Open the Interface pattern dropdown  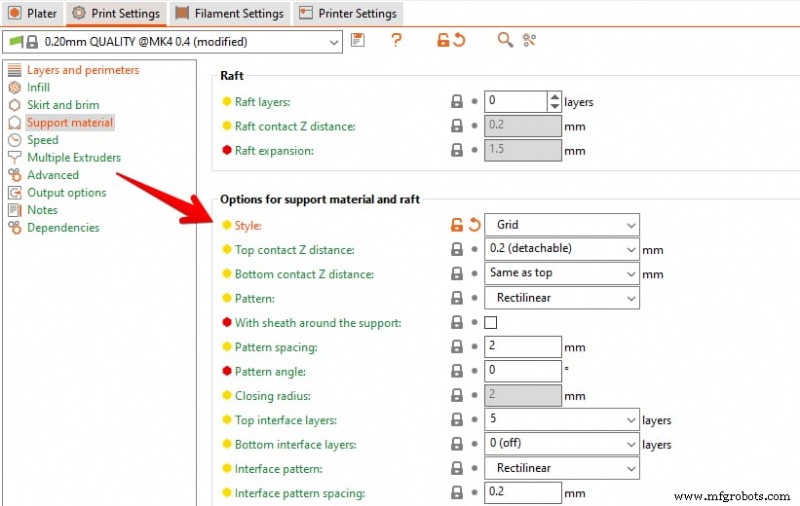pyautogui.click(x=561, y=468)
